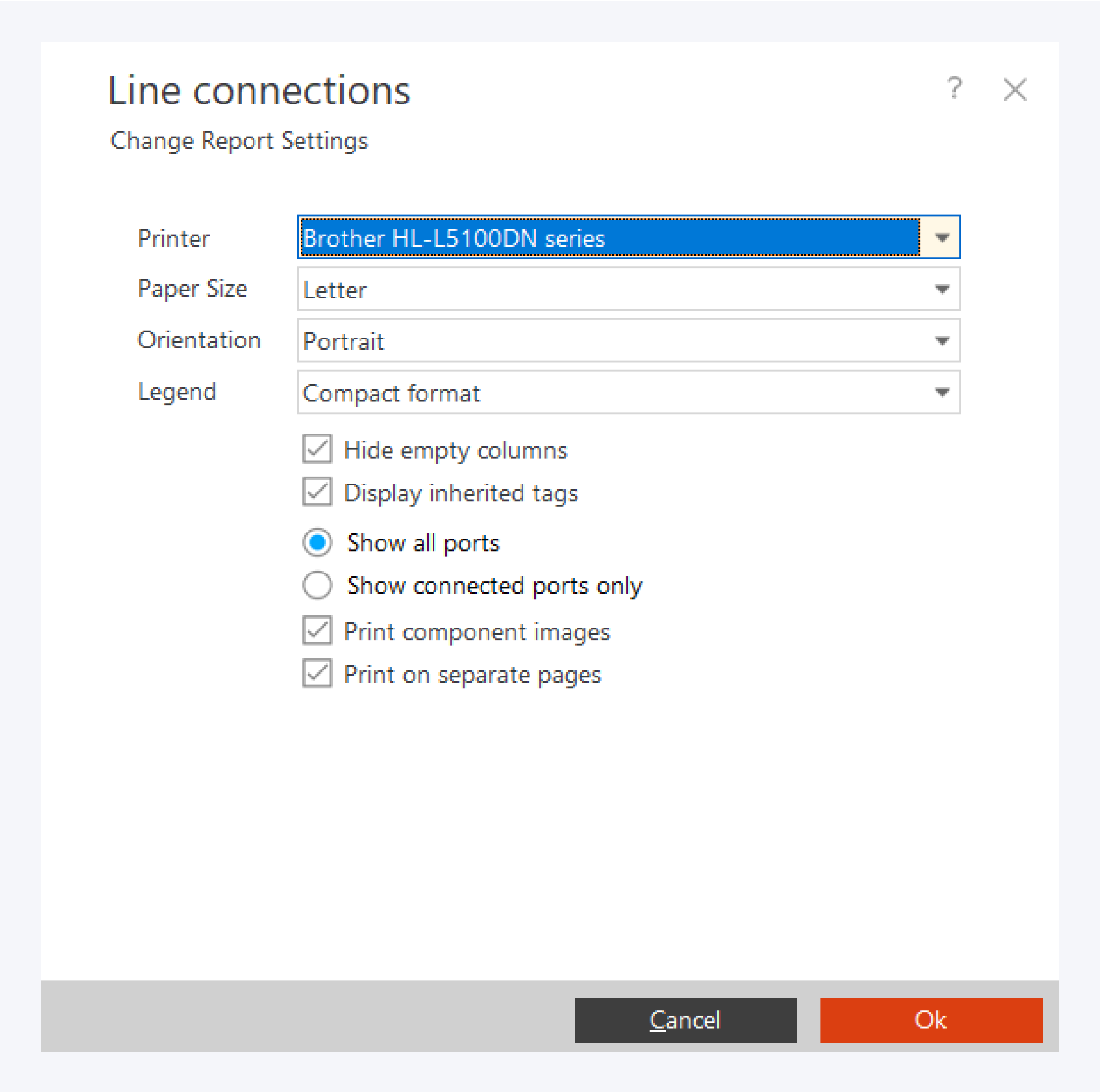Close the Line connections dialog
Screen dimensions: 1100x1092
[x=1015, y=90]
